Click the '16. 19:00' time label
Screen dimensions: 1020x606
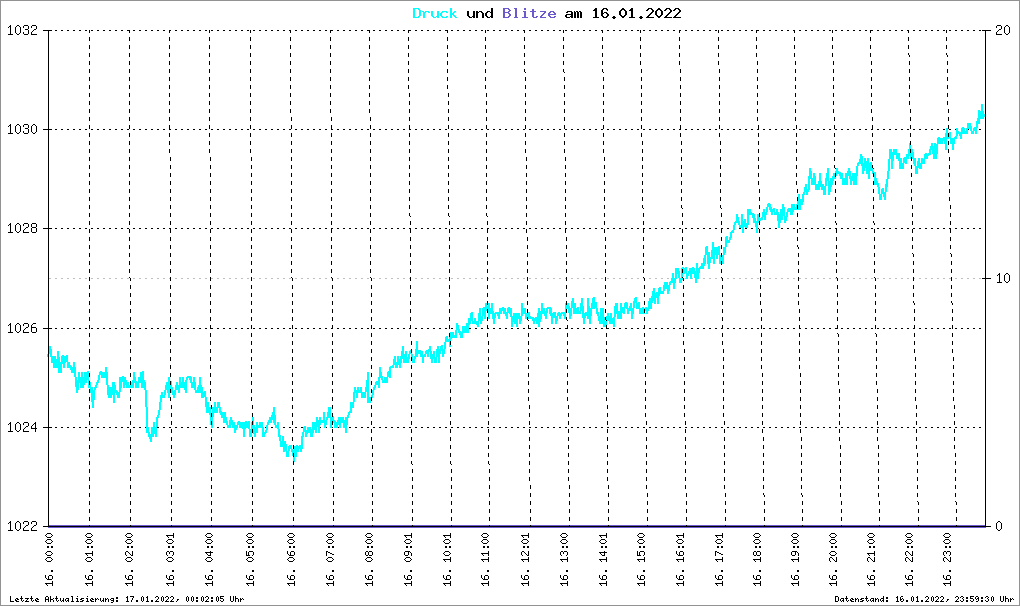coord(796,559)
